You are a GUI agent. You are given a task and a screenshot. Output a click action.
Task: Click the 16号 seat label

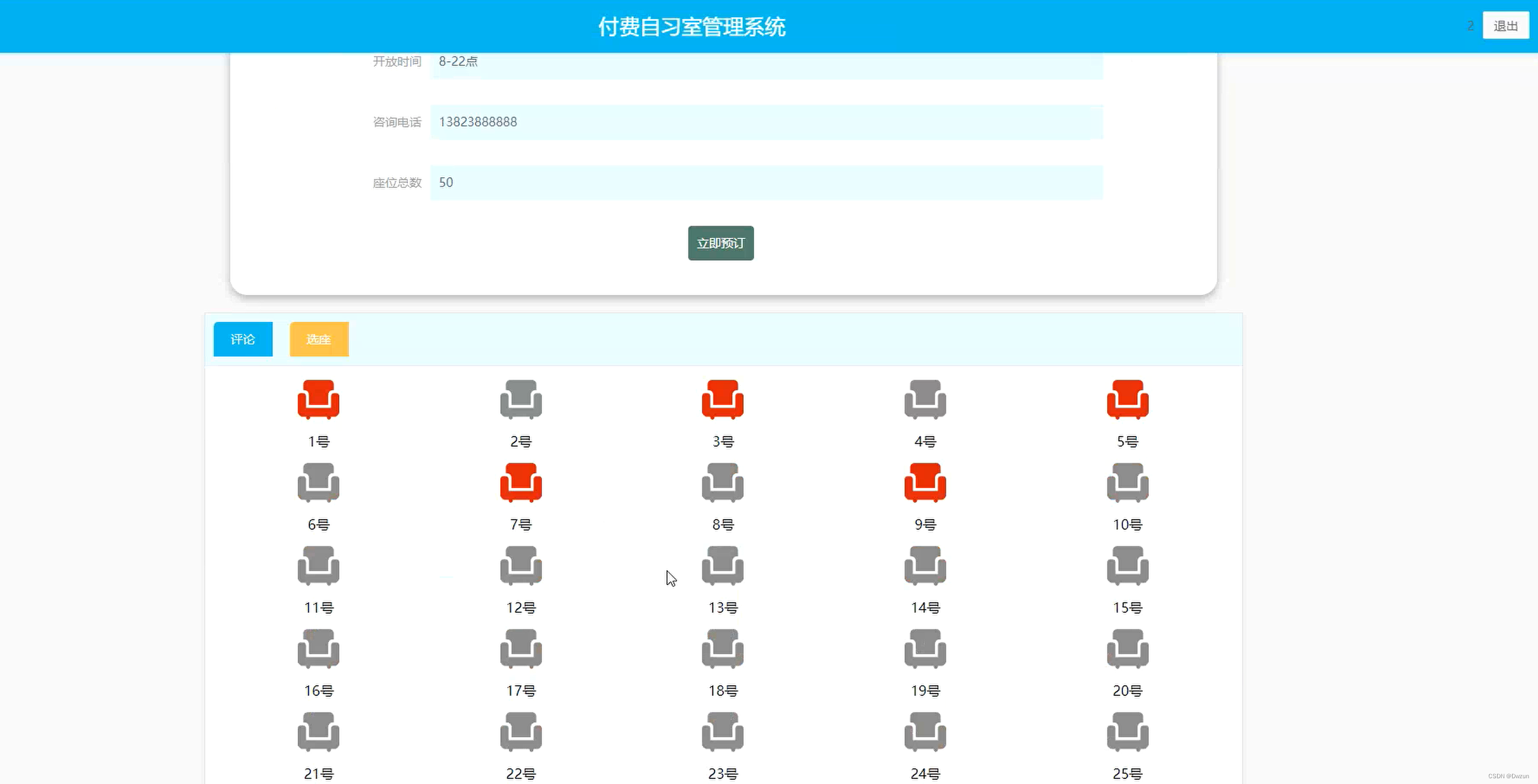319,691
